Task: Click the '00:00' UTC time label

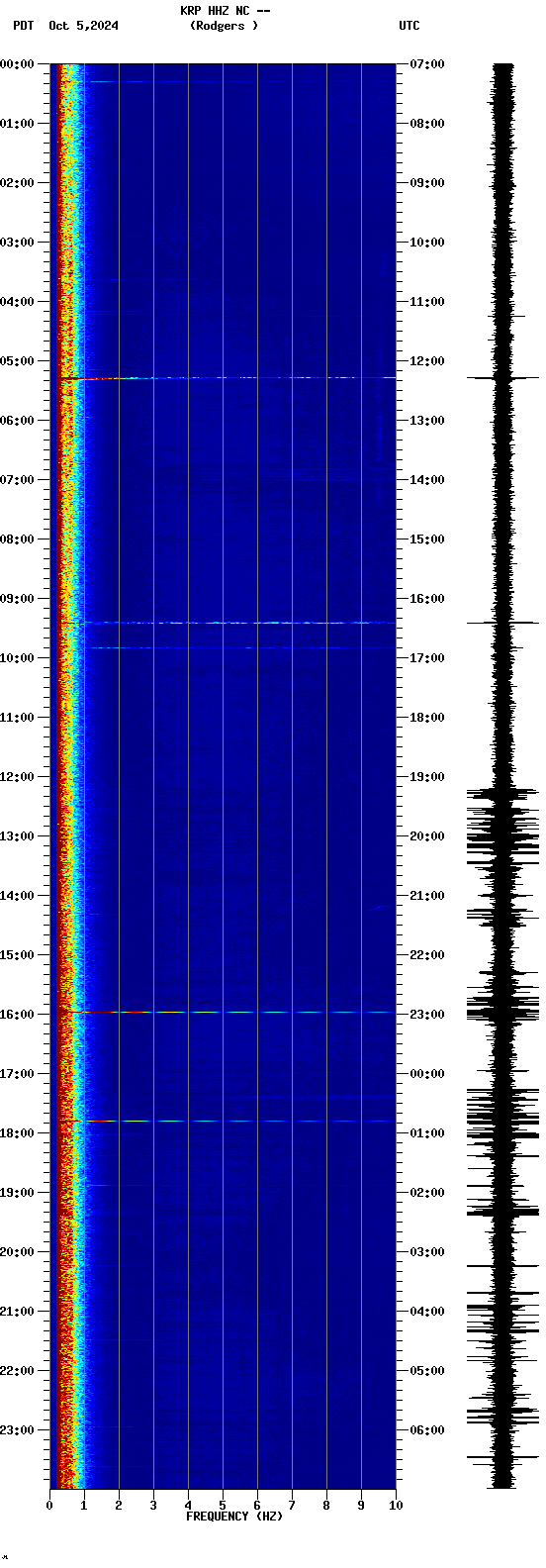Action: pos(427,1074)
